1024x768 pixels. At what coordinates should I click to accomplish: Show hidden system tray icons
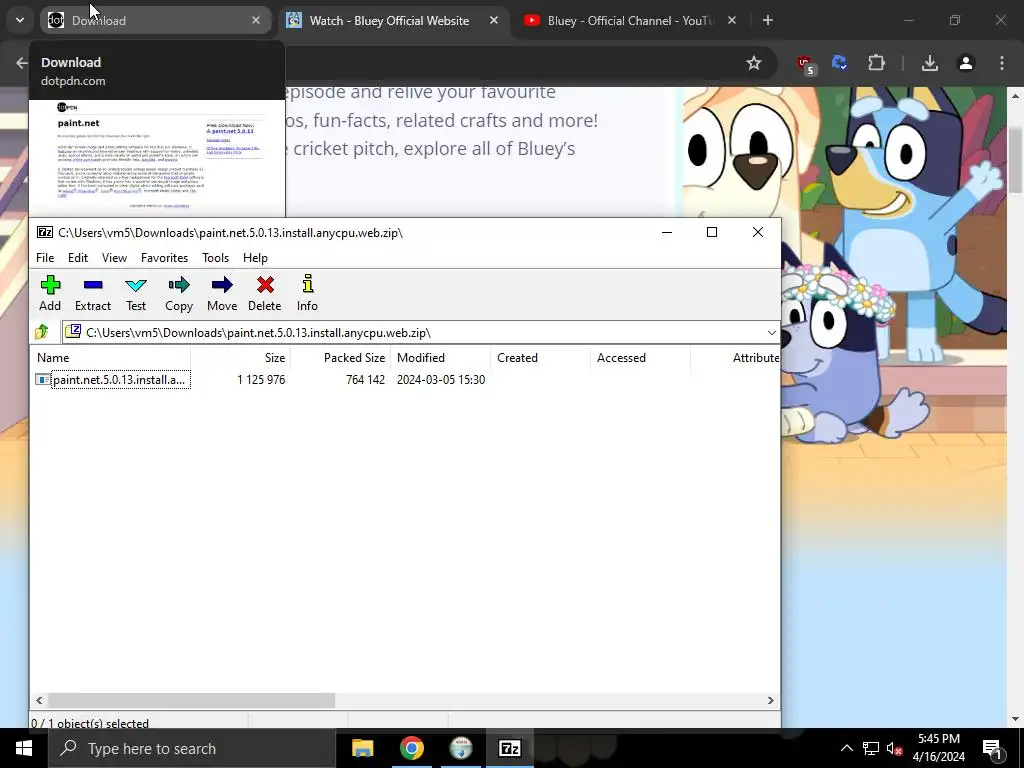(846, 748)
